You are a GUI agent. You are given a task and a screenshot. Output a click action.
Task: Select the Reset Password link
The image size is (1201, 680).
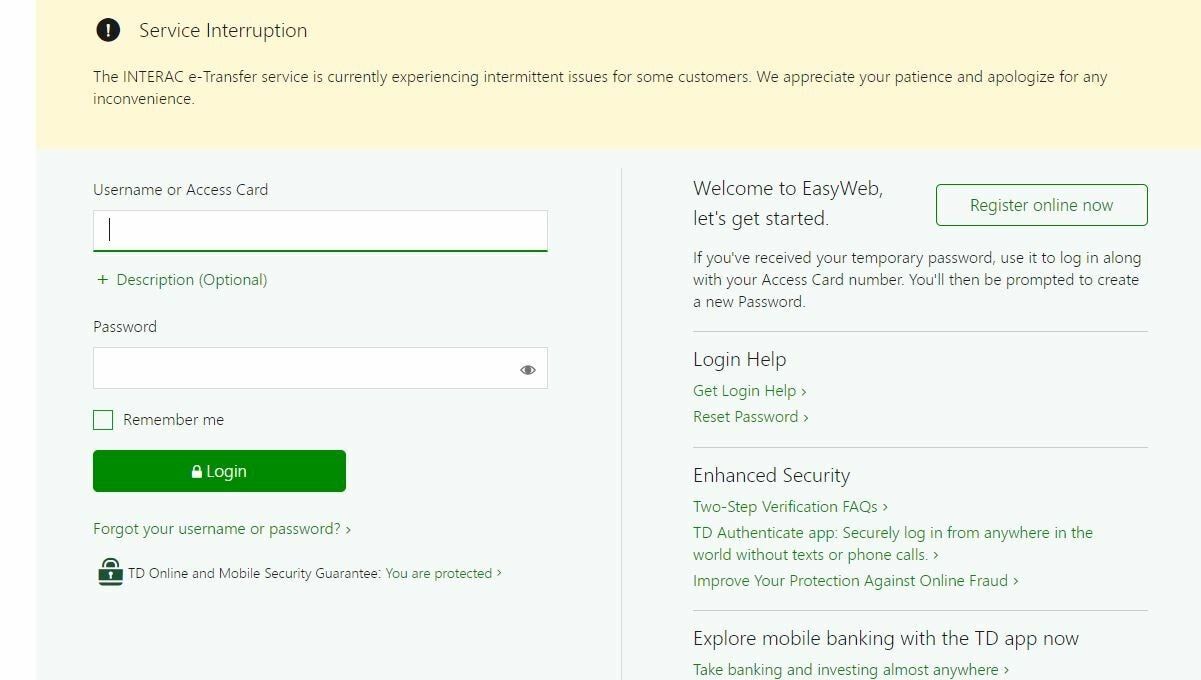750,417
